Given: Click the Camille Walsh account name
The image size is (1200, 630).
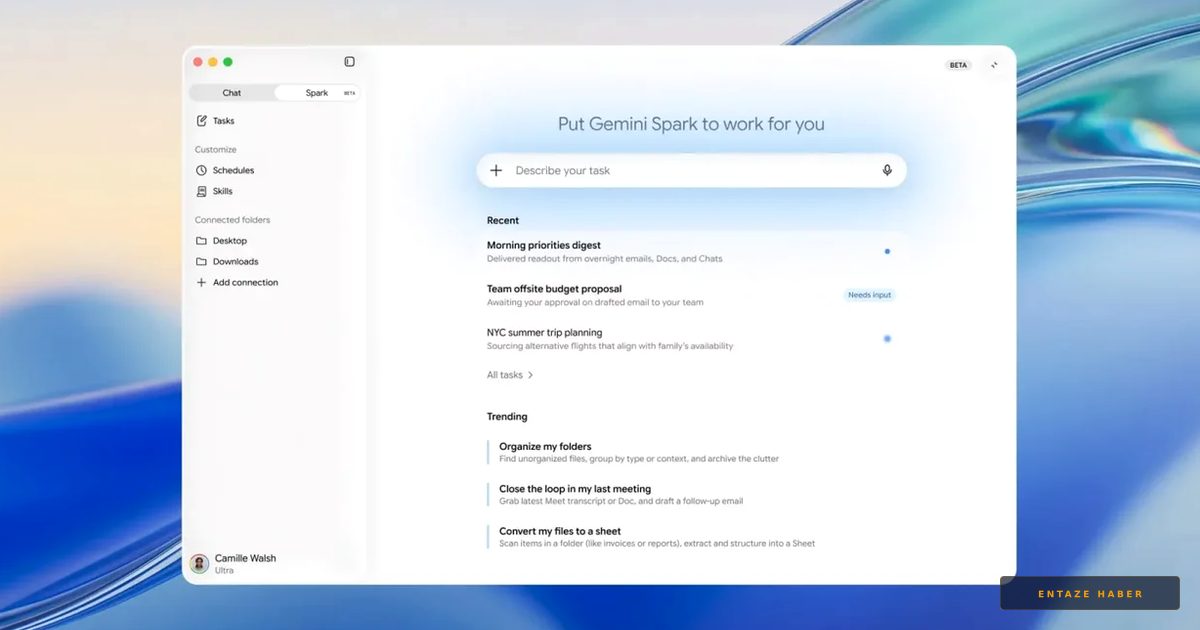Looking at the screenshot, I should coord(245,558).
